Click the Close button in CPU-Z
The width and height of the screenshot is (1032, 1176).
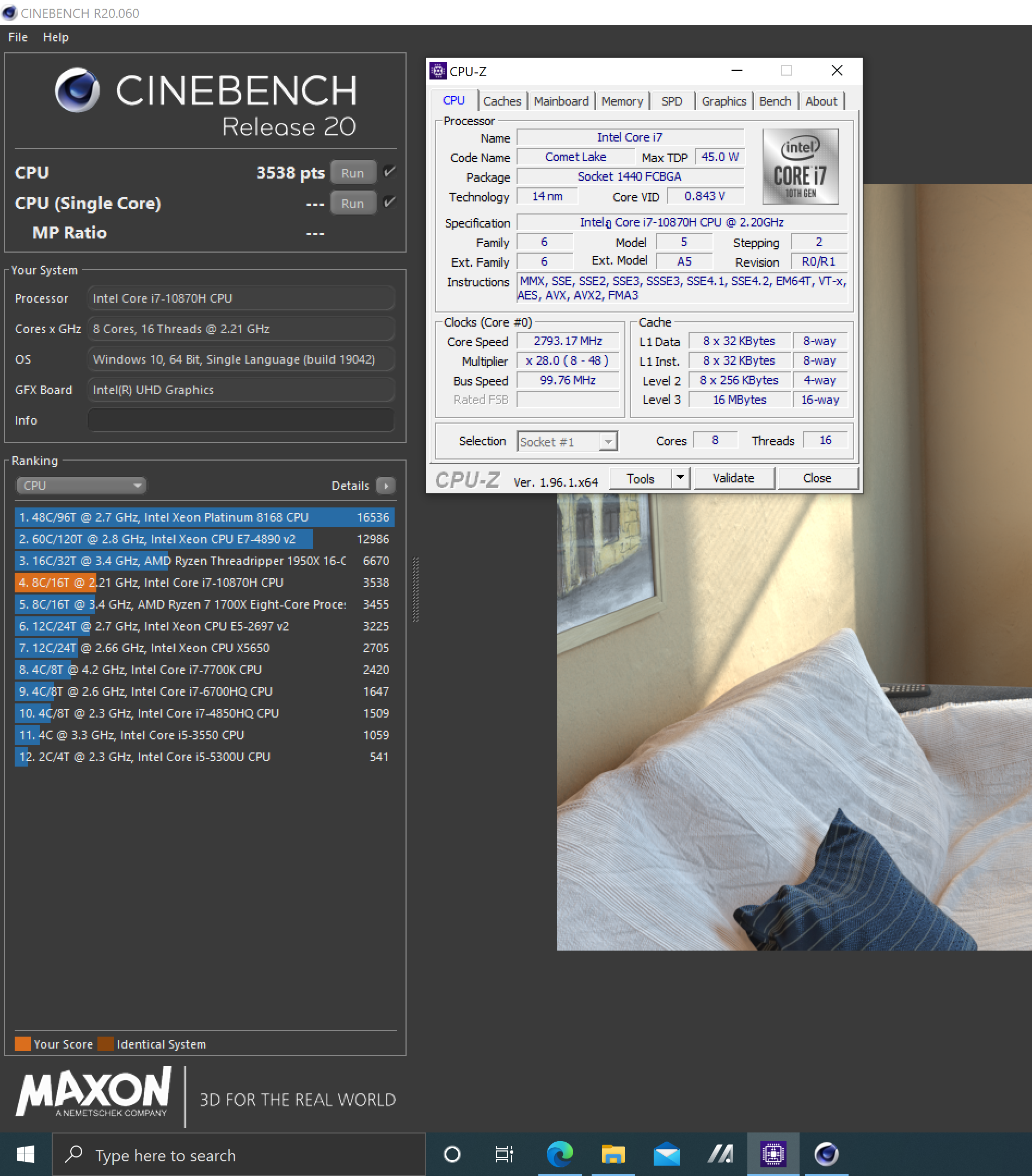[x=817, y=478]
